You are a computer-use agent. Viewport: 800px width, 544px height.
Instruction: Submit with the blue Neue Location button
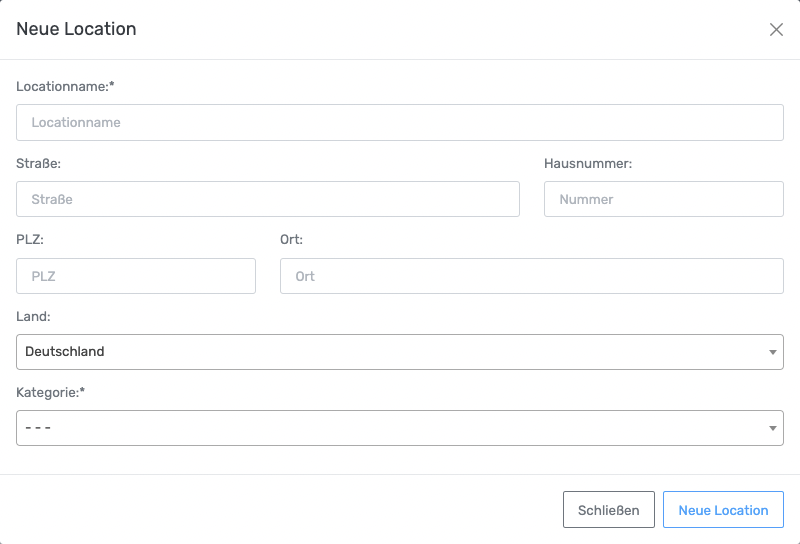(723, 510)
